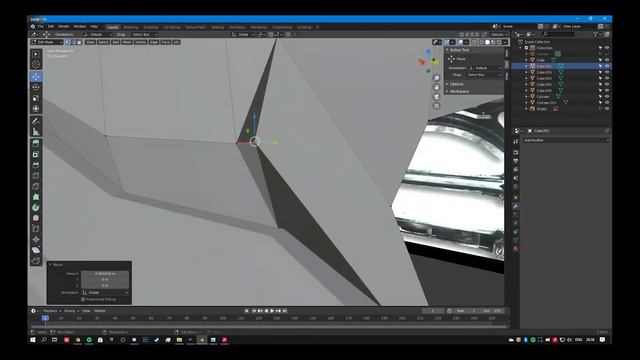Hide the Collection via its eye icon

(x=607, y=48)
